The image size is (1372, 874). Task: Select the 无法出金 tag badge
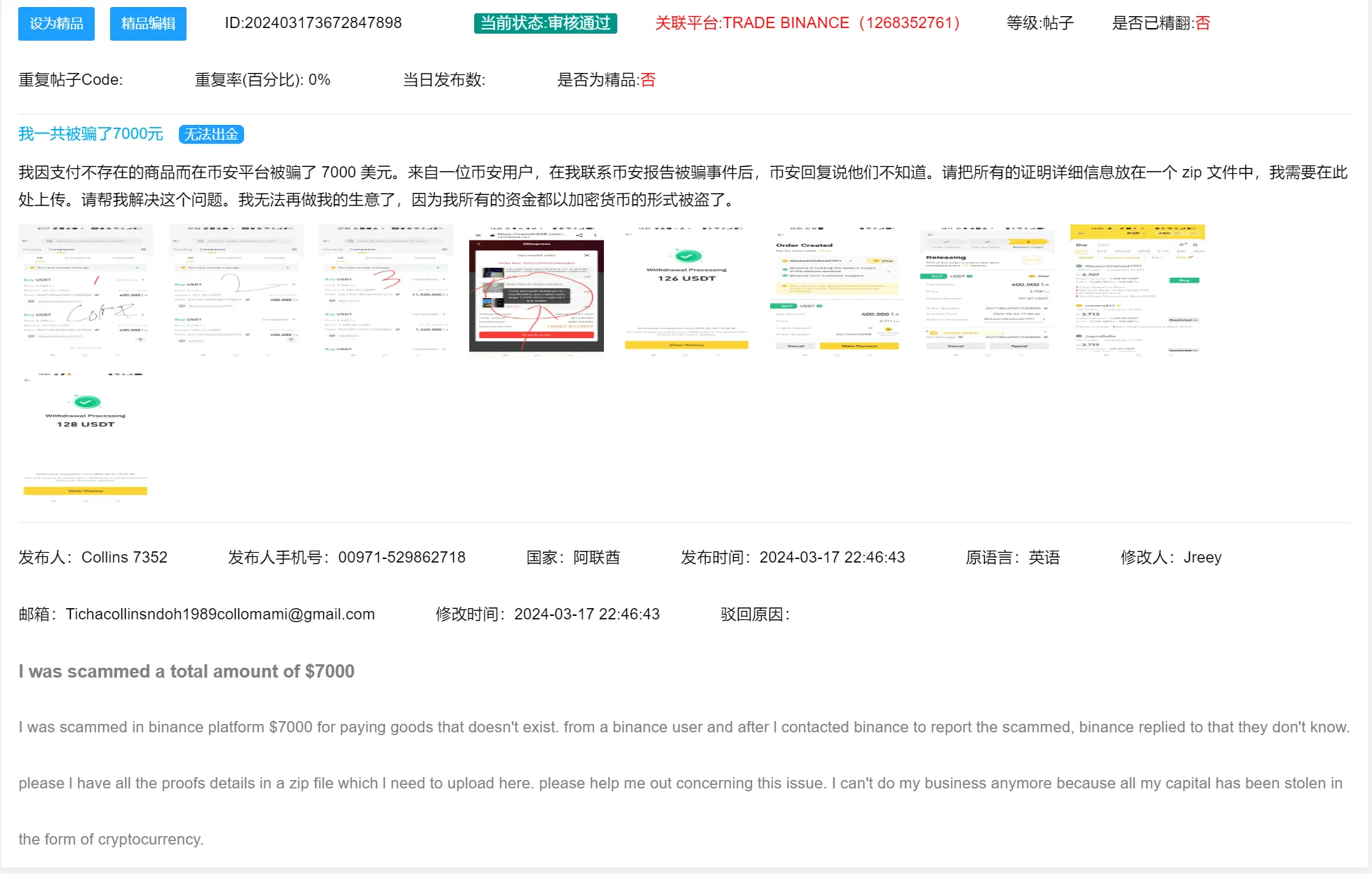[211, 134]
